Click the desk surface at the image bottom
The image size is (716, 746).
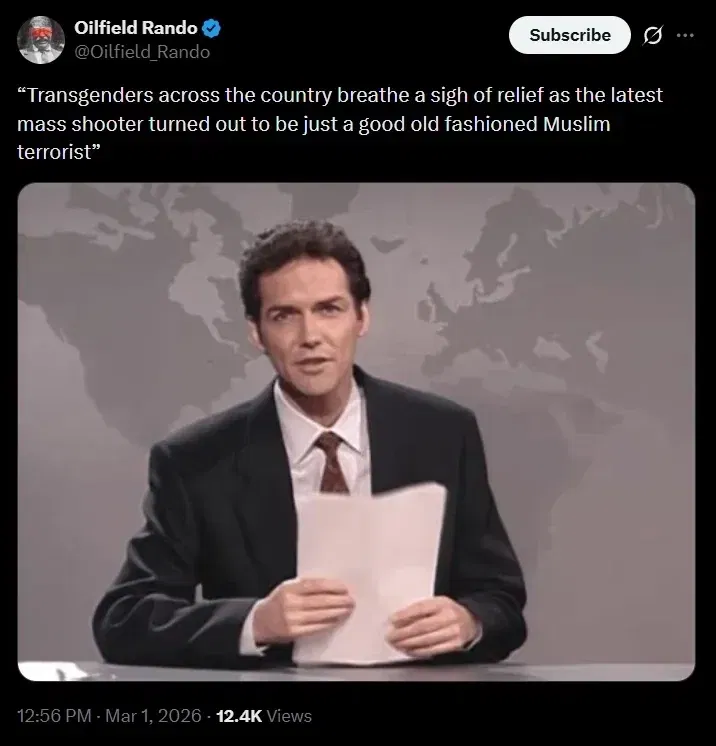(356, 671)
